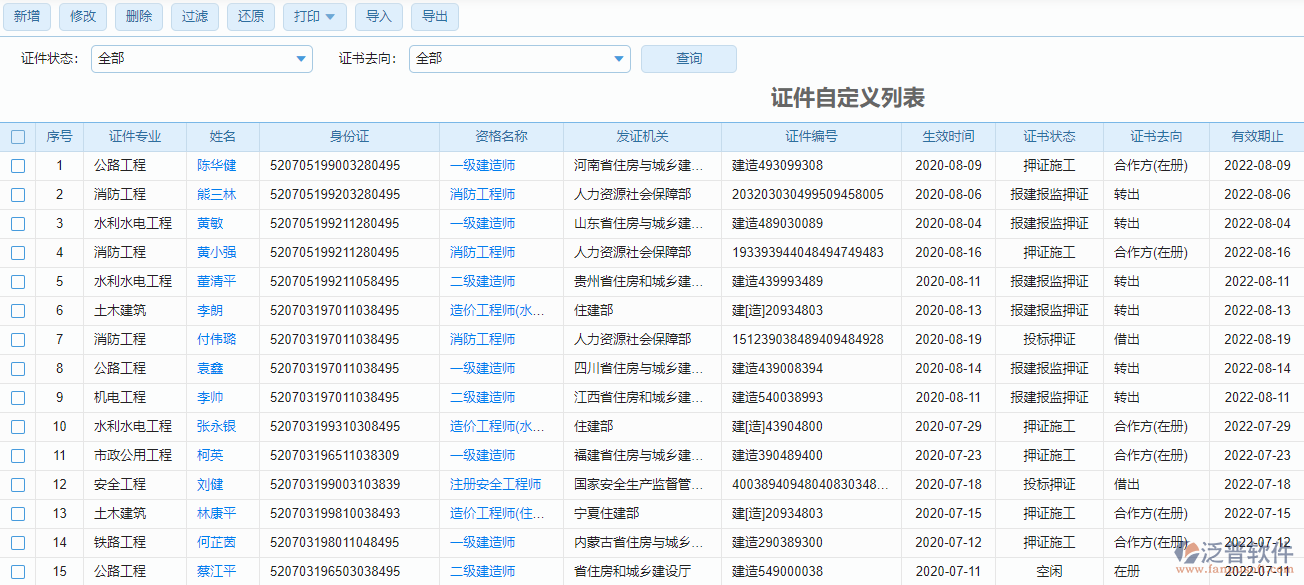Click the 导出 toolbar button

pyautogui.click(x=435, y=16)
